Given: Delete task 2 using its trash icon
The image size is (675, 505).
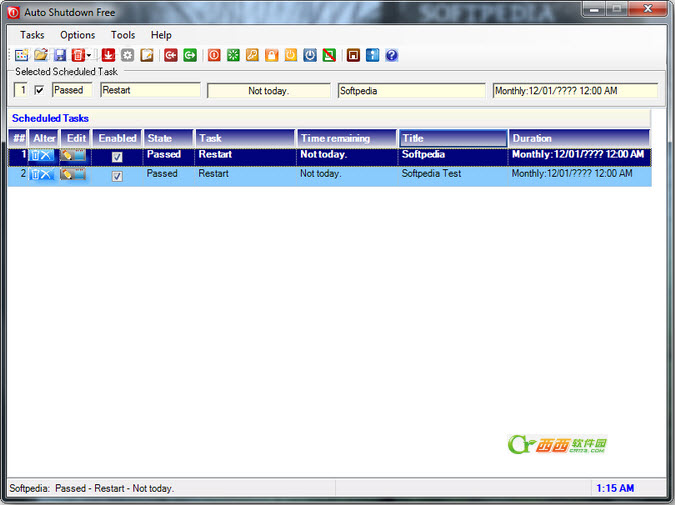Looking at the screenshot, I should point(35,174).
